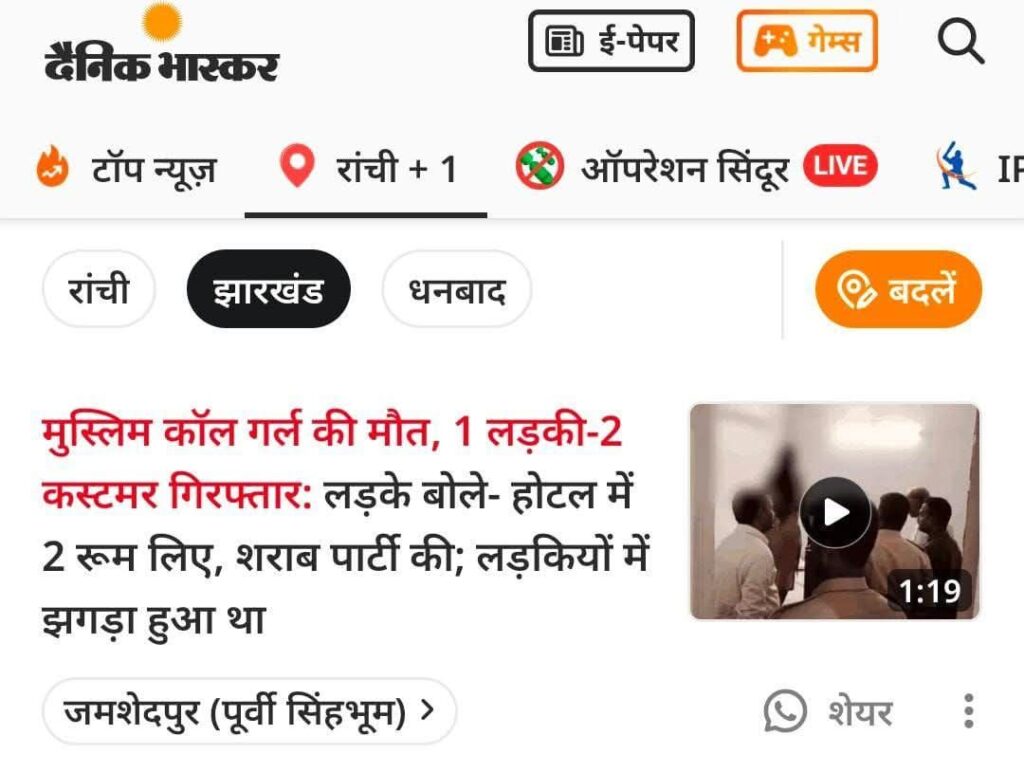1024x772 pixels.
Task: Select the झारखंड filter chip
Action: (268, 289)
